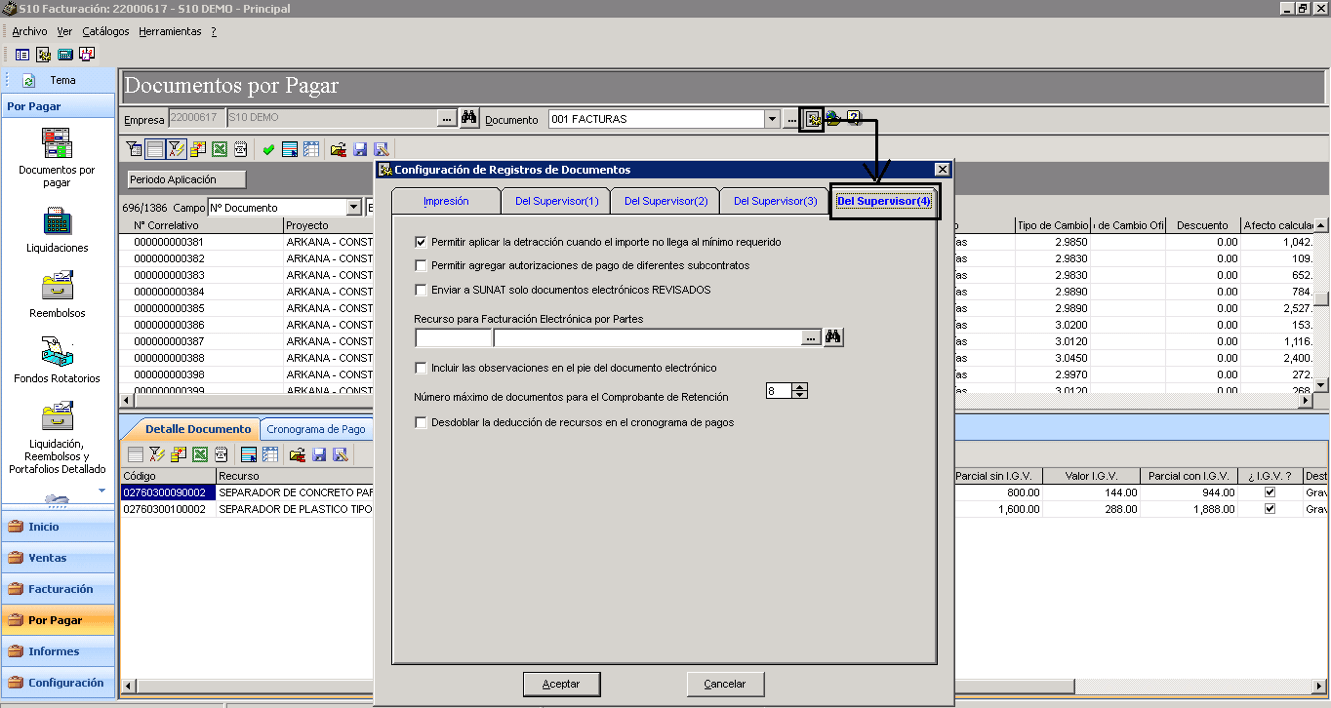
Task: Enable Enviar a SUNAT solo documentos REVISADOS
Action: coord(421,290)
